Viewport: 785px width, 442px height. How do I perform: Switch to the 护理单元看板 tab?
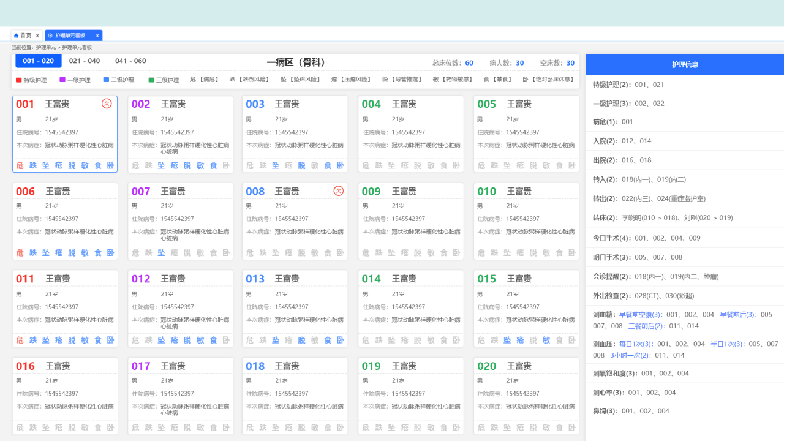click(74, 36)
